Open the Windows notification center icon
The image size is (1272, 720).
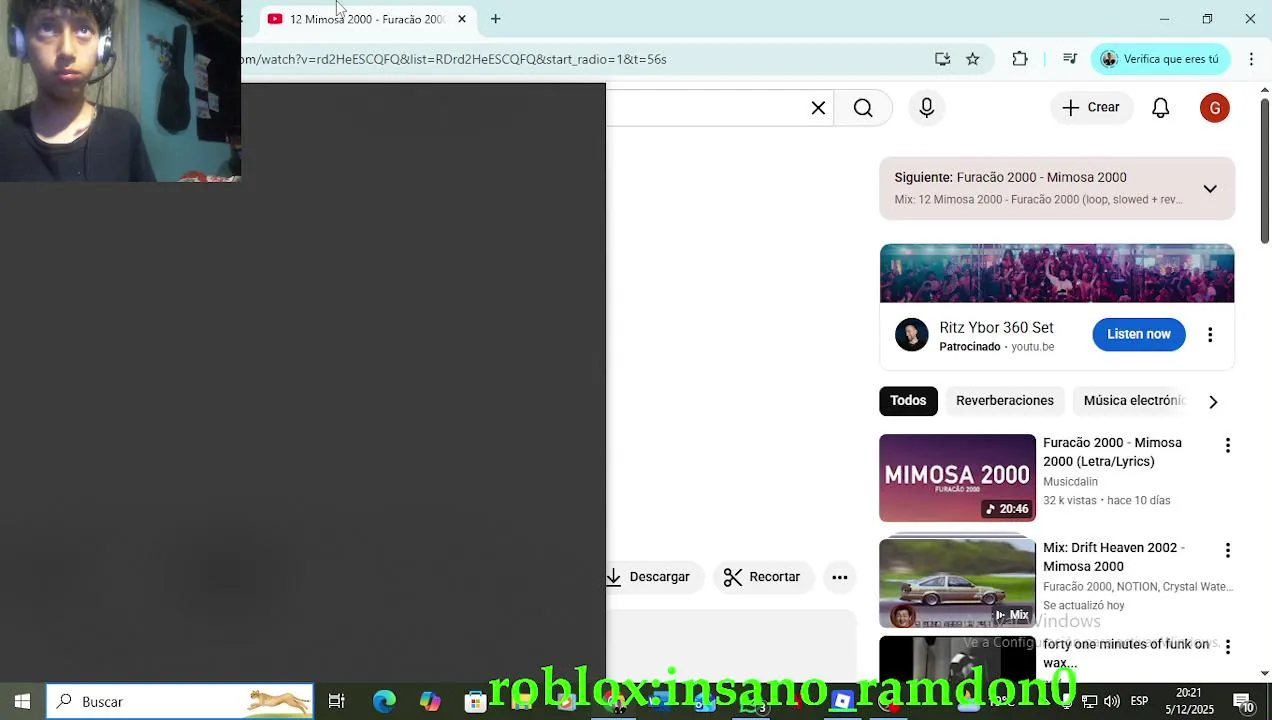tap(1243, 702)
